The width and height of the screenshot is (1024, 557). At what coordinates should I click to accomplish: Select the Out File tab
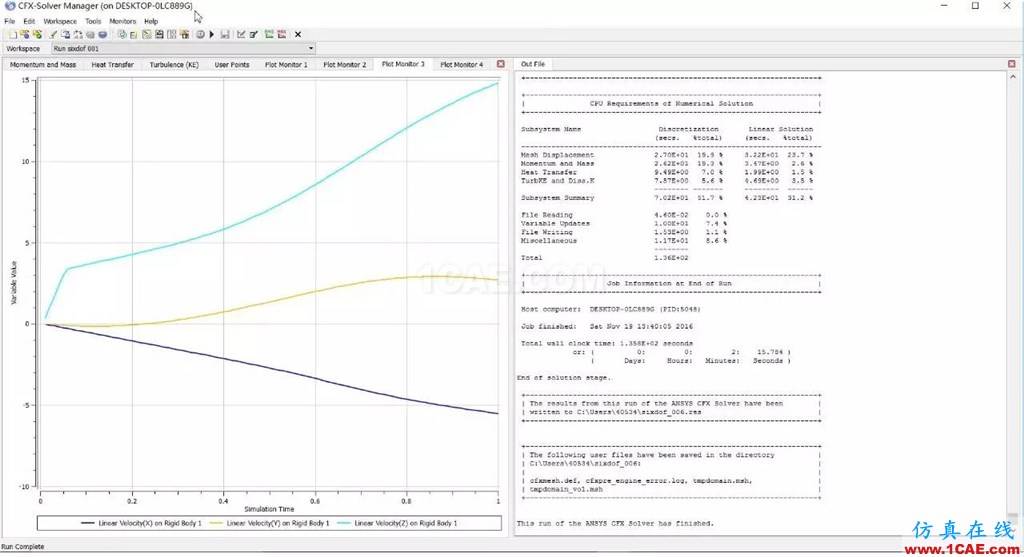click(x=533, y=64)
